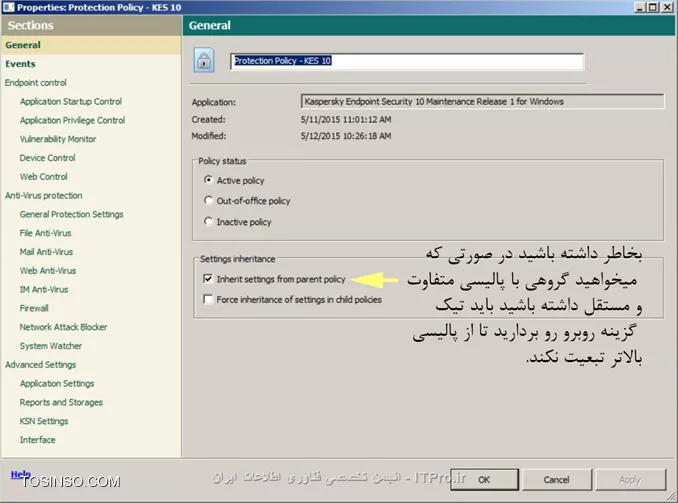Open Application Privilege Control settings
678x503 pixels.
(72, 120)
